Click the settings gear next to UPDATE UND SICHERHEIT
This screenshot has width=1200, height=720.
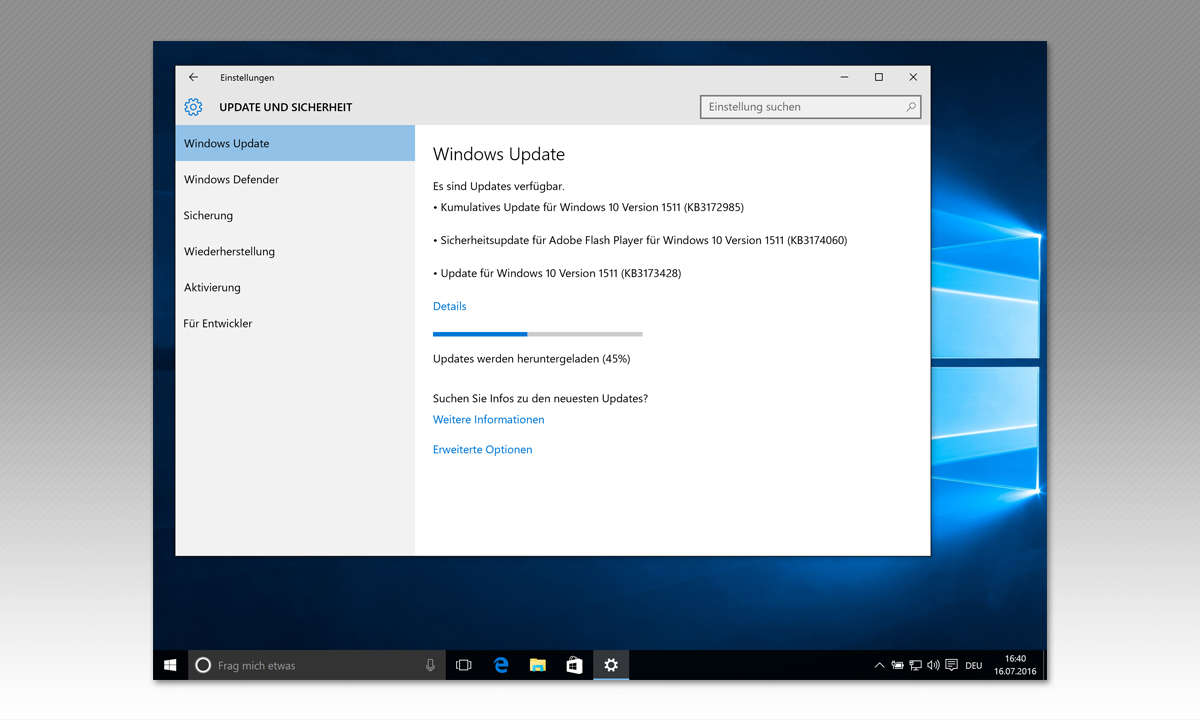(193, 107)
